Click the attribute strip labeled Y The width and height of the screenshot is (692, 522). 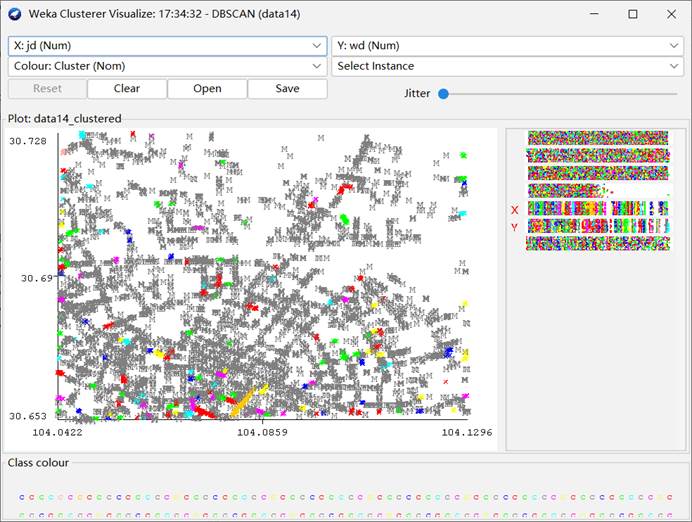(x=598, y=226)
